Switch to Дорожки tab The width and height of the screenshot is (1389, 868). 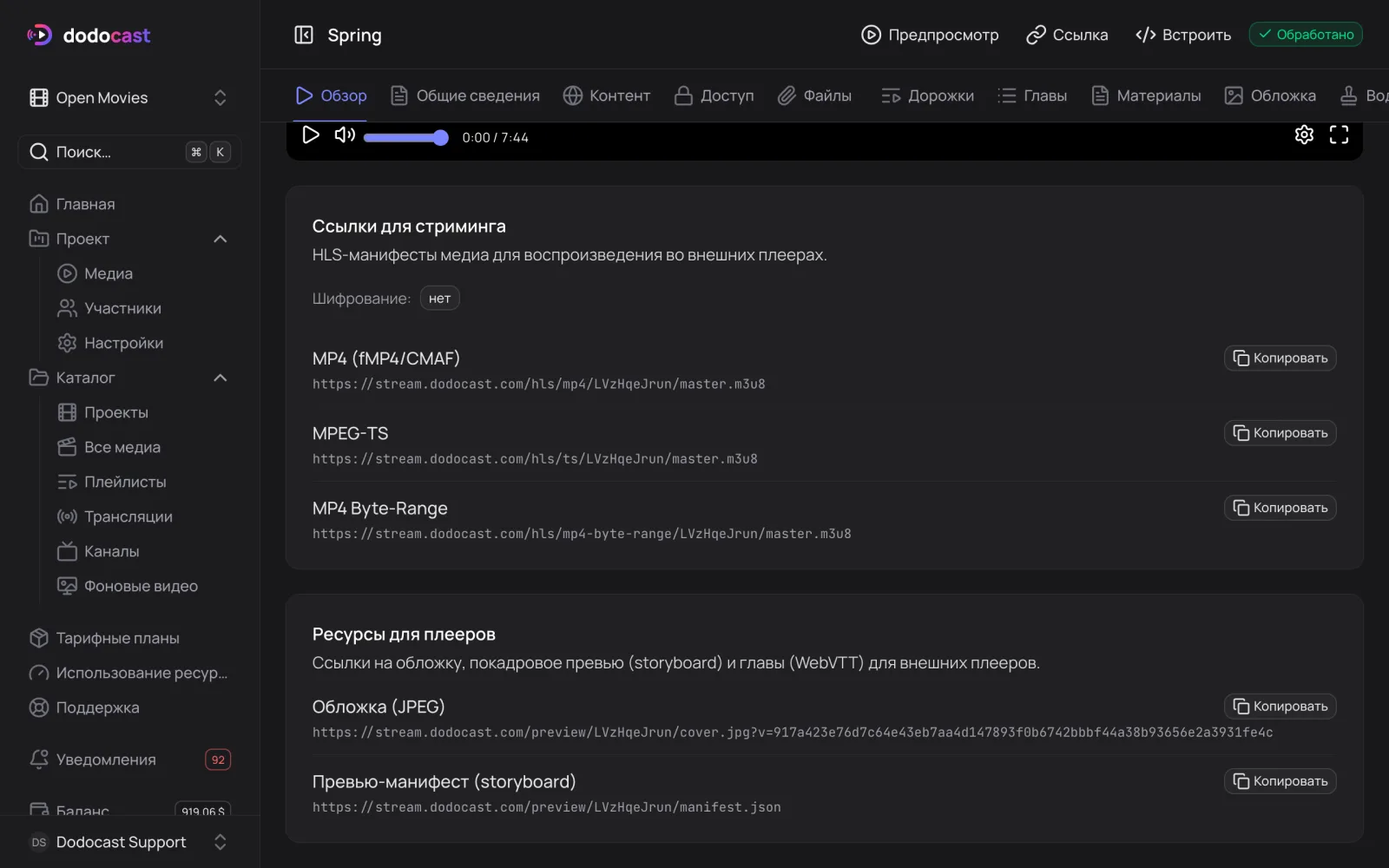927,95
